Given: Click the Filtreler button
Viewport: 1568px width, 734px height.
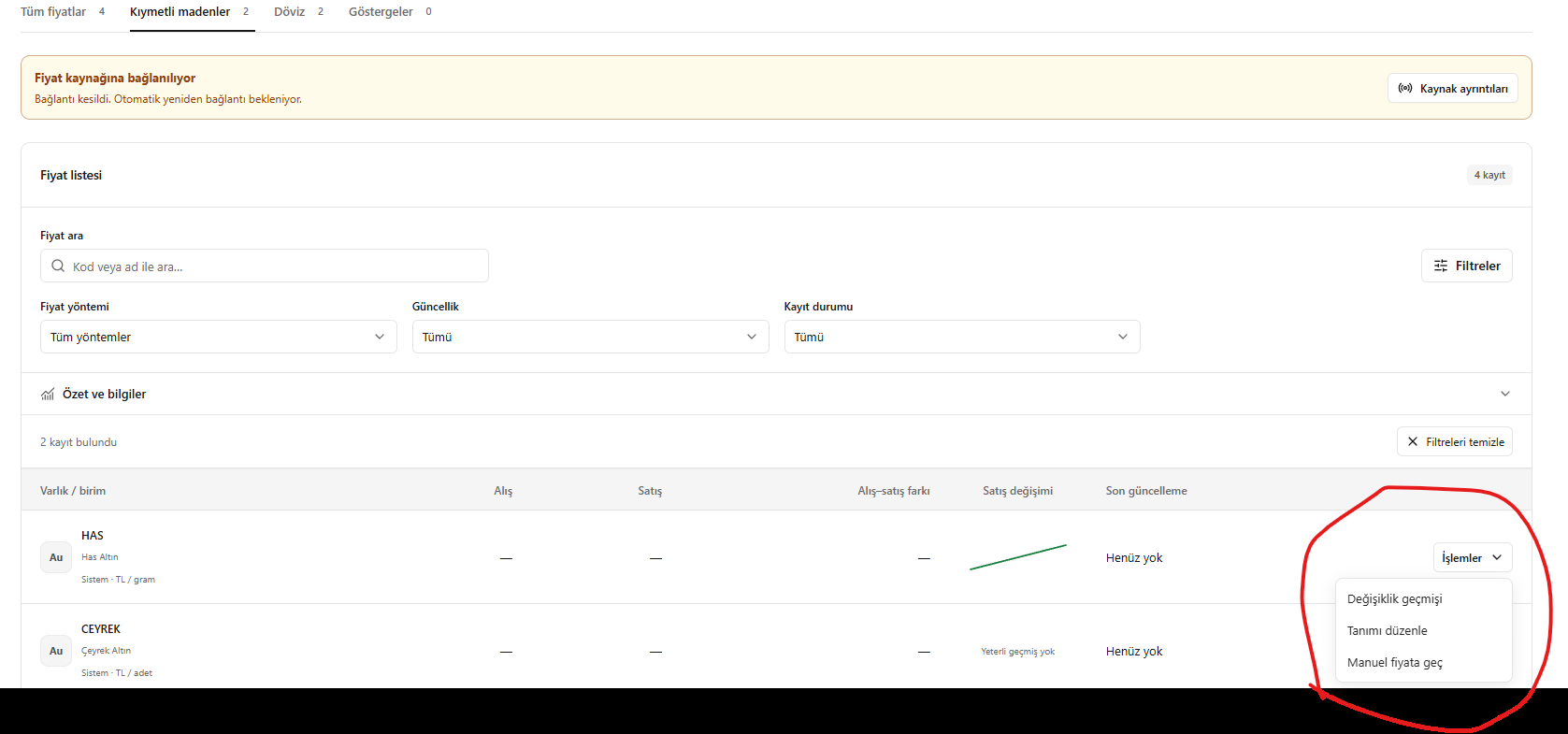Looking at the screenshot, I should coord(1467,266).
